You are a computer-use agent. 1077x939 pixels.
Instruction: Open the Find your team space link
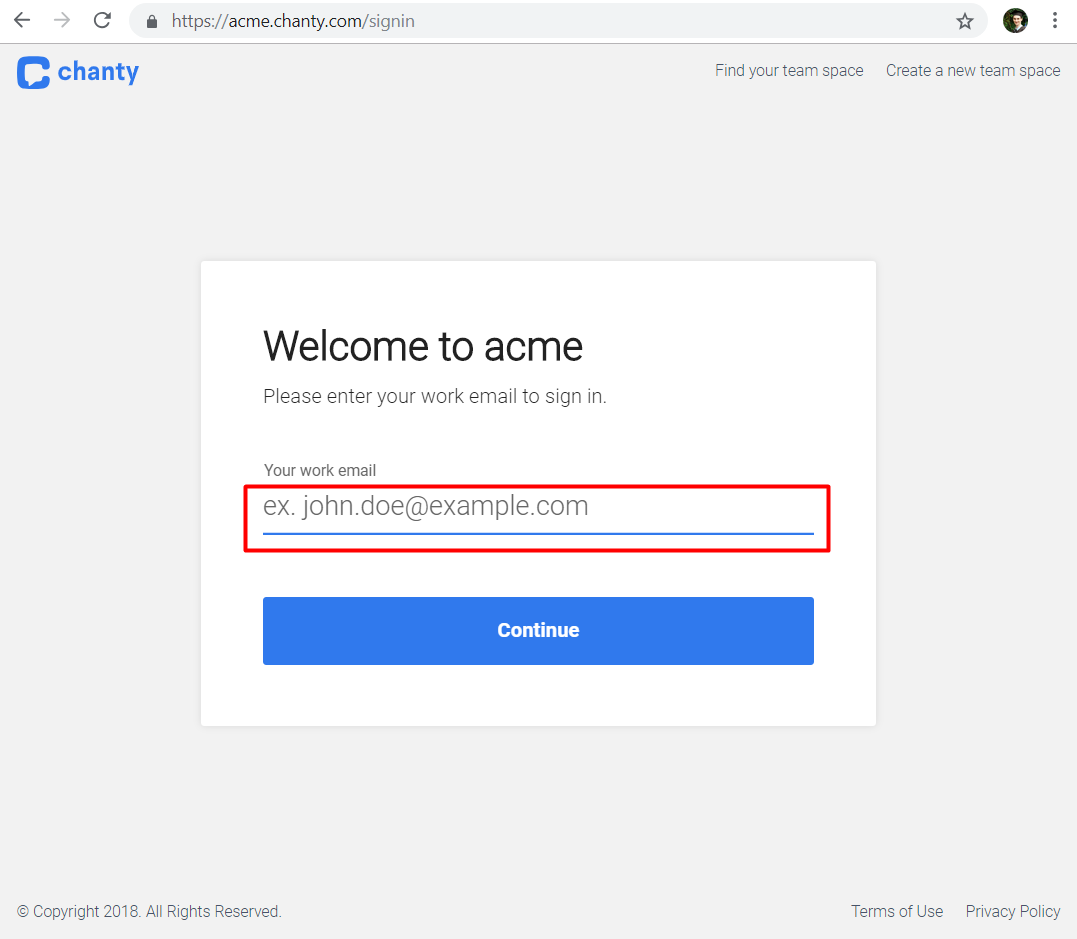point(789,71)
